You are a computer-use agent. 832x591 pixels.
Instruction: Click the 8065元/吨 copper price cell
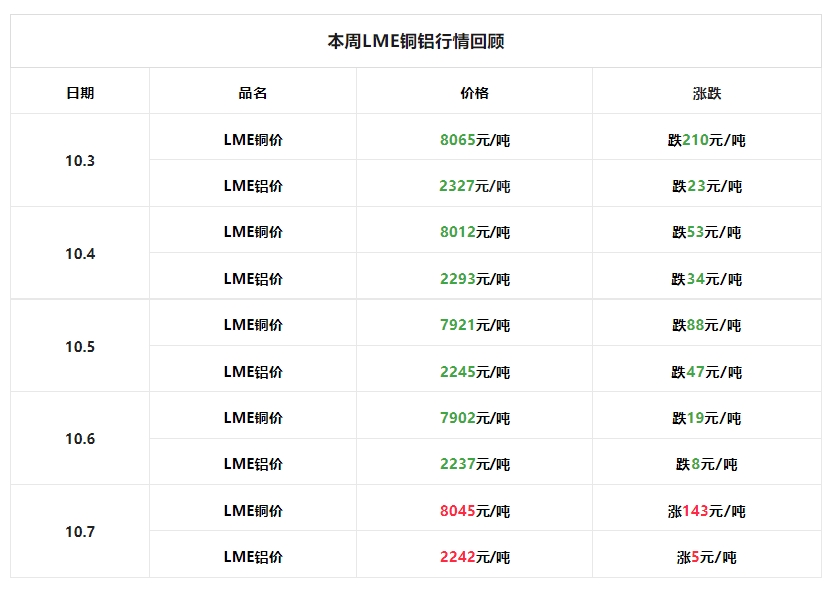point(474,140)
